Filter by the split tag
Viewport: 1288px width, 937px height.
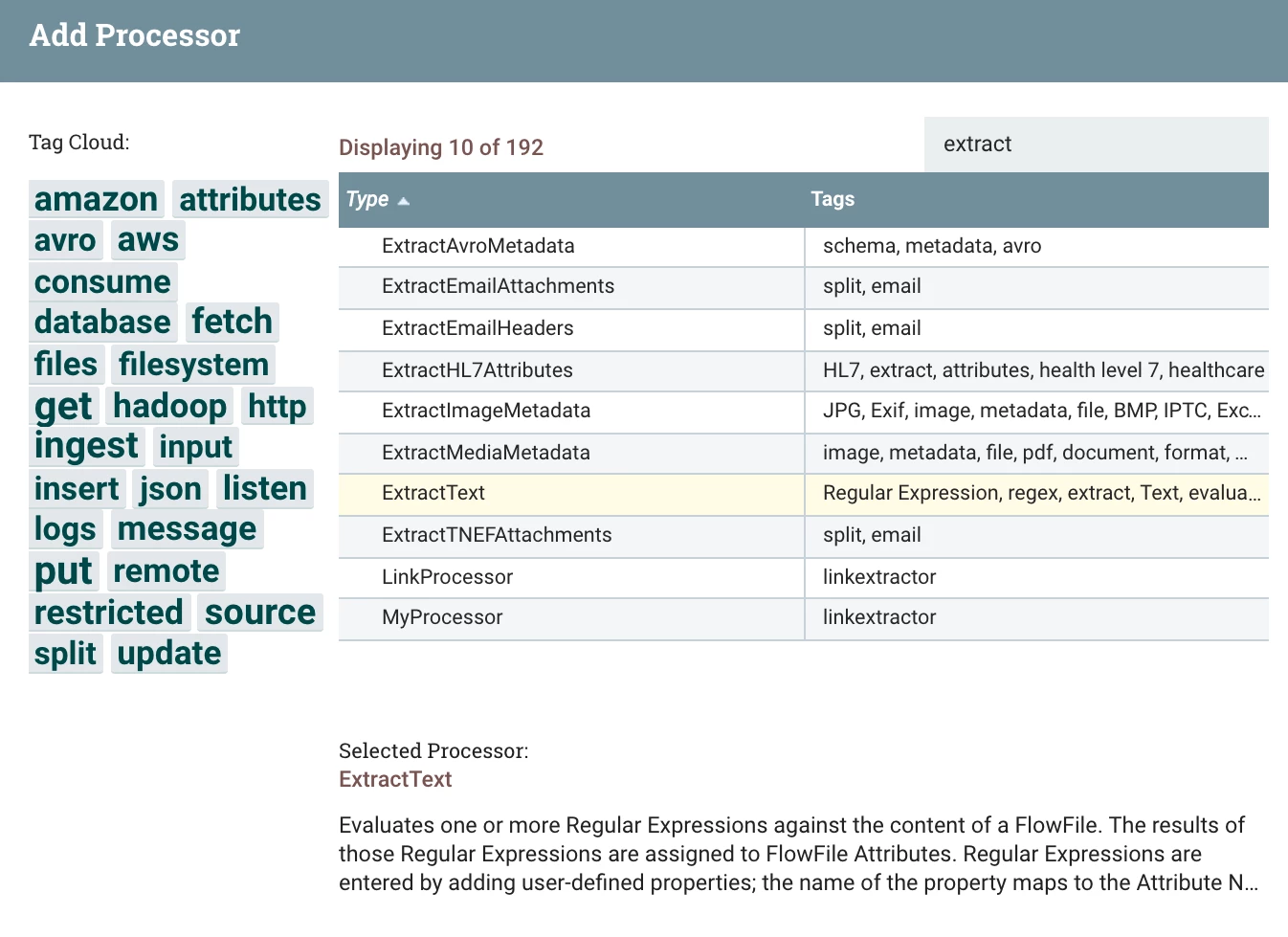coord(66,654)
